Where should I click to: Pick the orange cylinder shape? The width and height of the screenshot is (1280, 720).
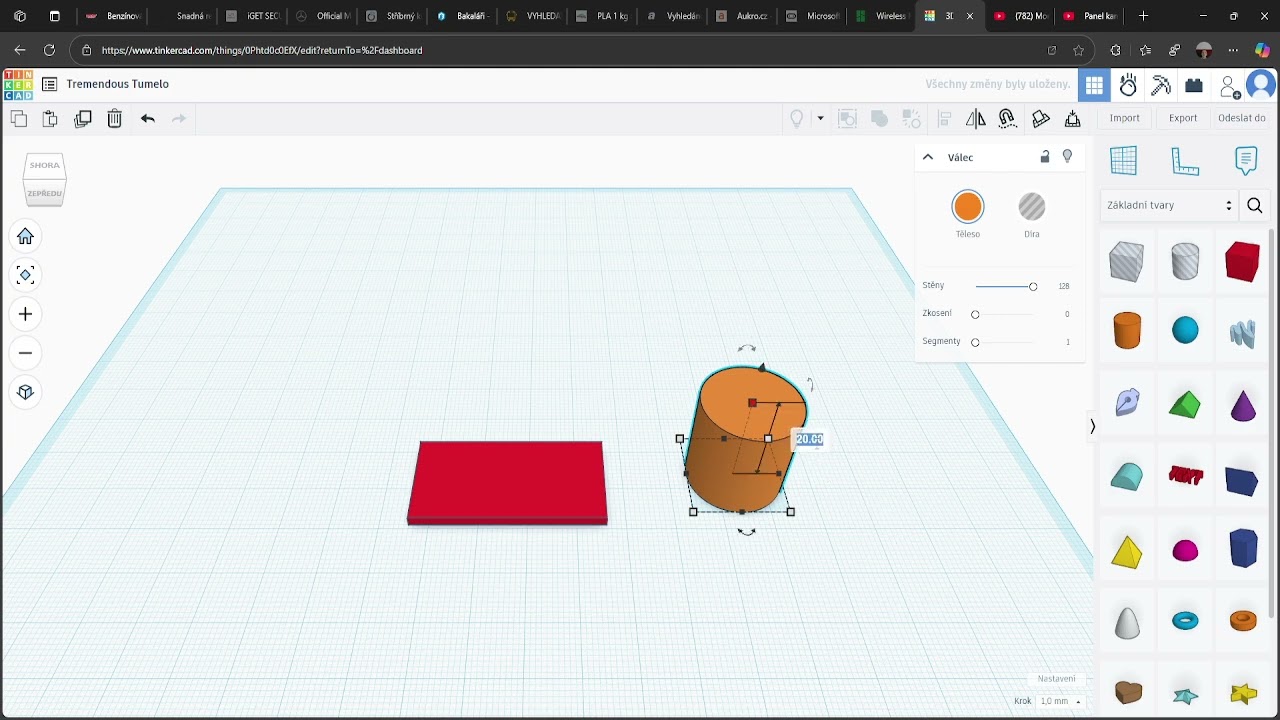click(x=1127, y=331)
